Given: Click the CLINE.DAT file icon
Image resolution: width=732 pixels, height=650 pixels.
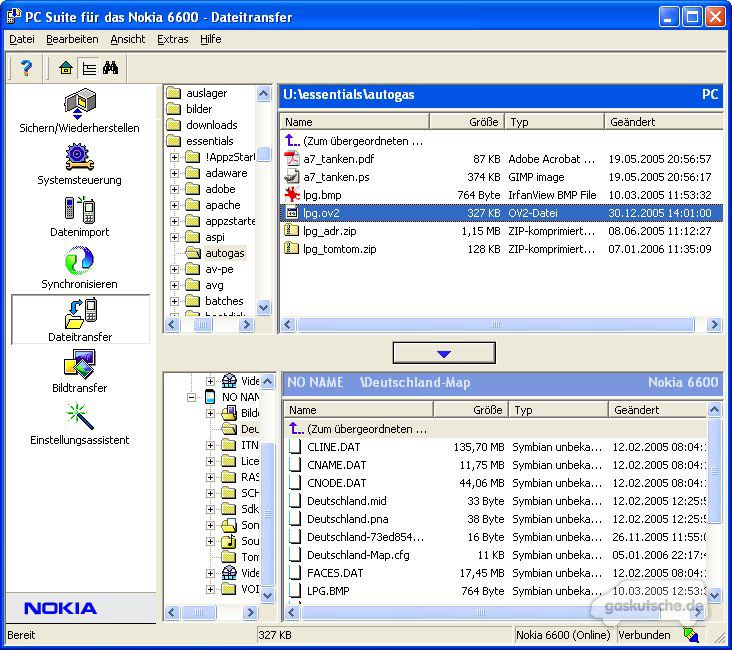Looking at the screenshot, I should [x=295, y=447].
